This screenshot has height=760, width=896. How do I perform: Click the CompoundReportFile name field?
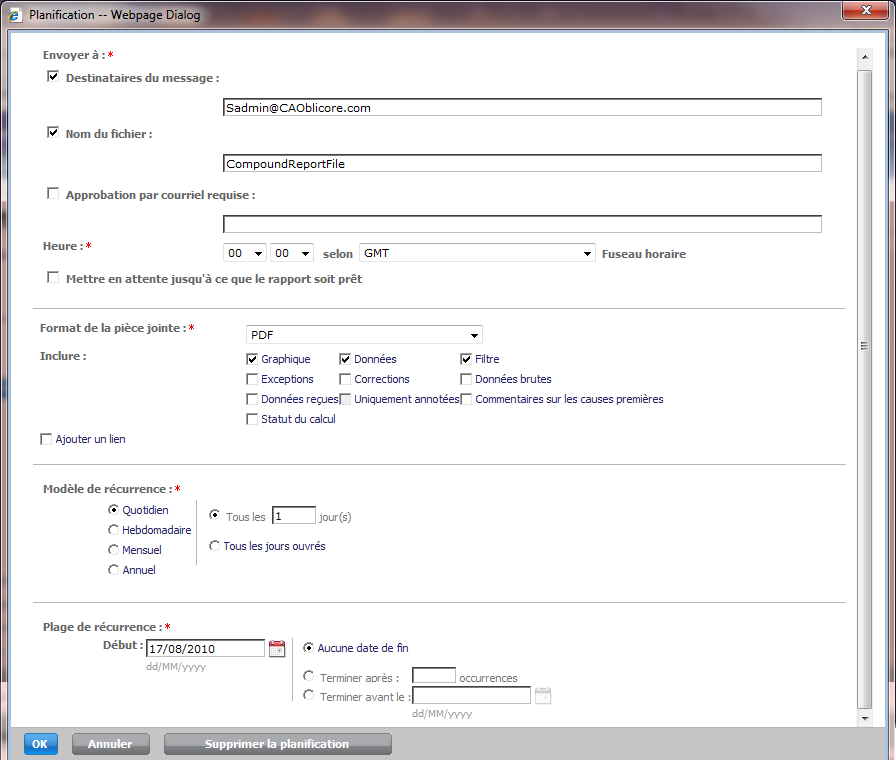(x=522, y=163)
